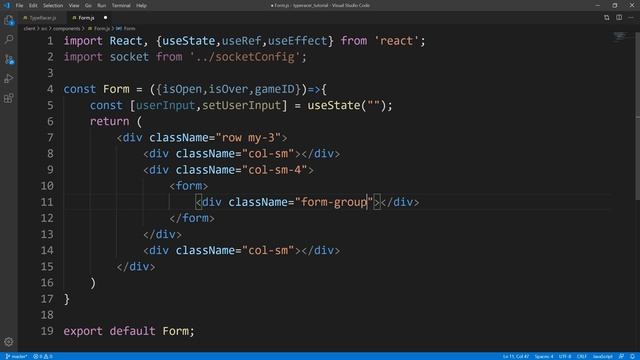
Task: Click the master branch in the status bar
Action: [16, 356]
